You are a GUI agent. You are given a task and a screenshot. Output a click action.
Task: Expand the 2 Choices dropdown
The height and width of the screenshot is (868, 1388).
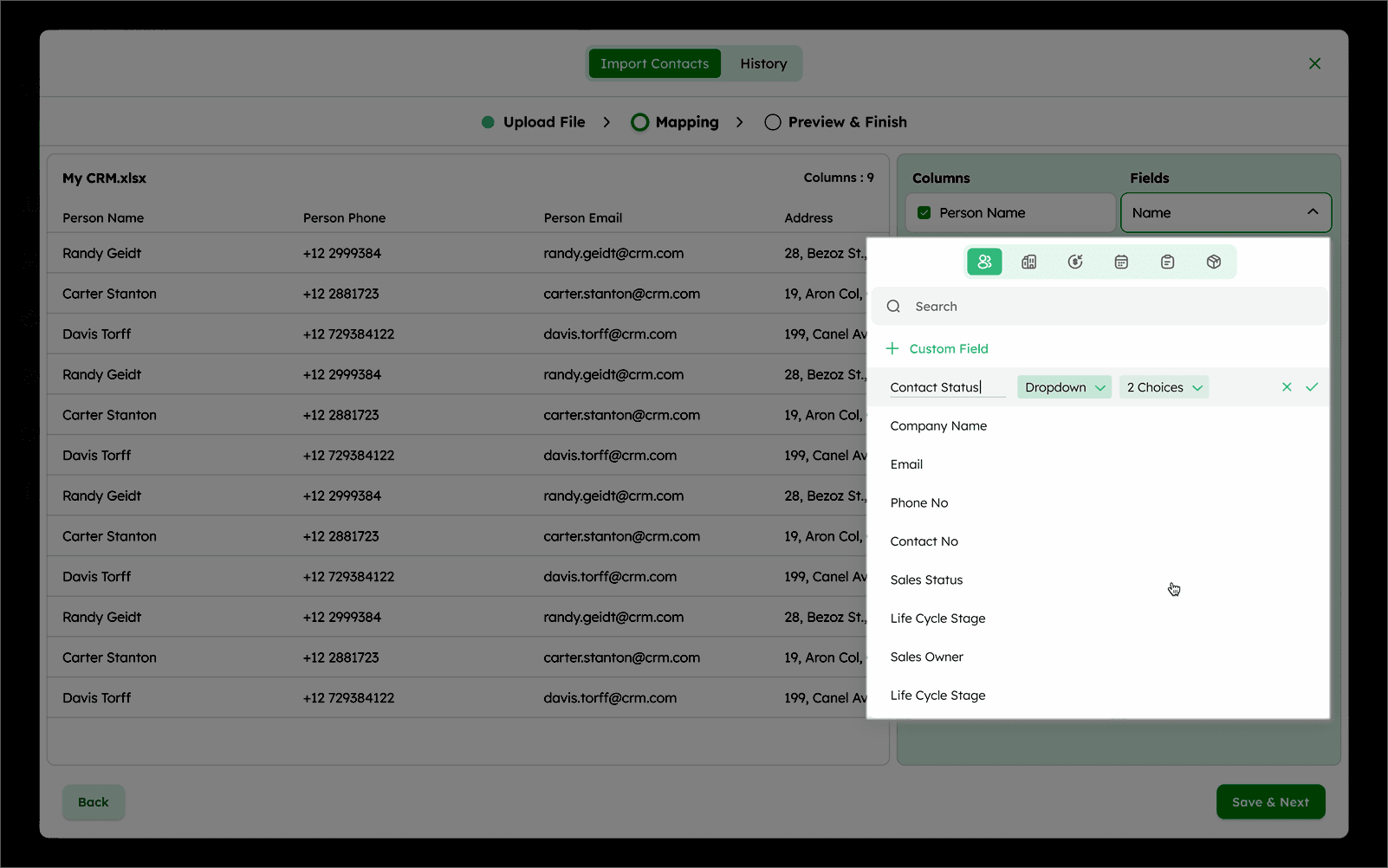point(1164,387)
